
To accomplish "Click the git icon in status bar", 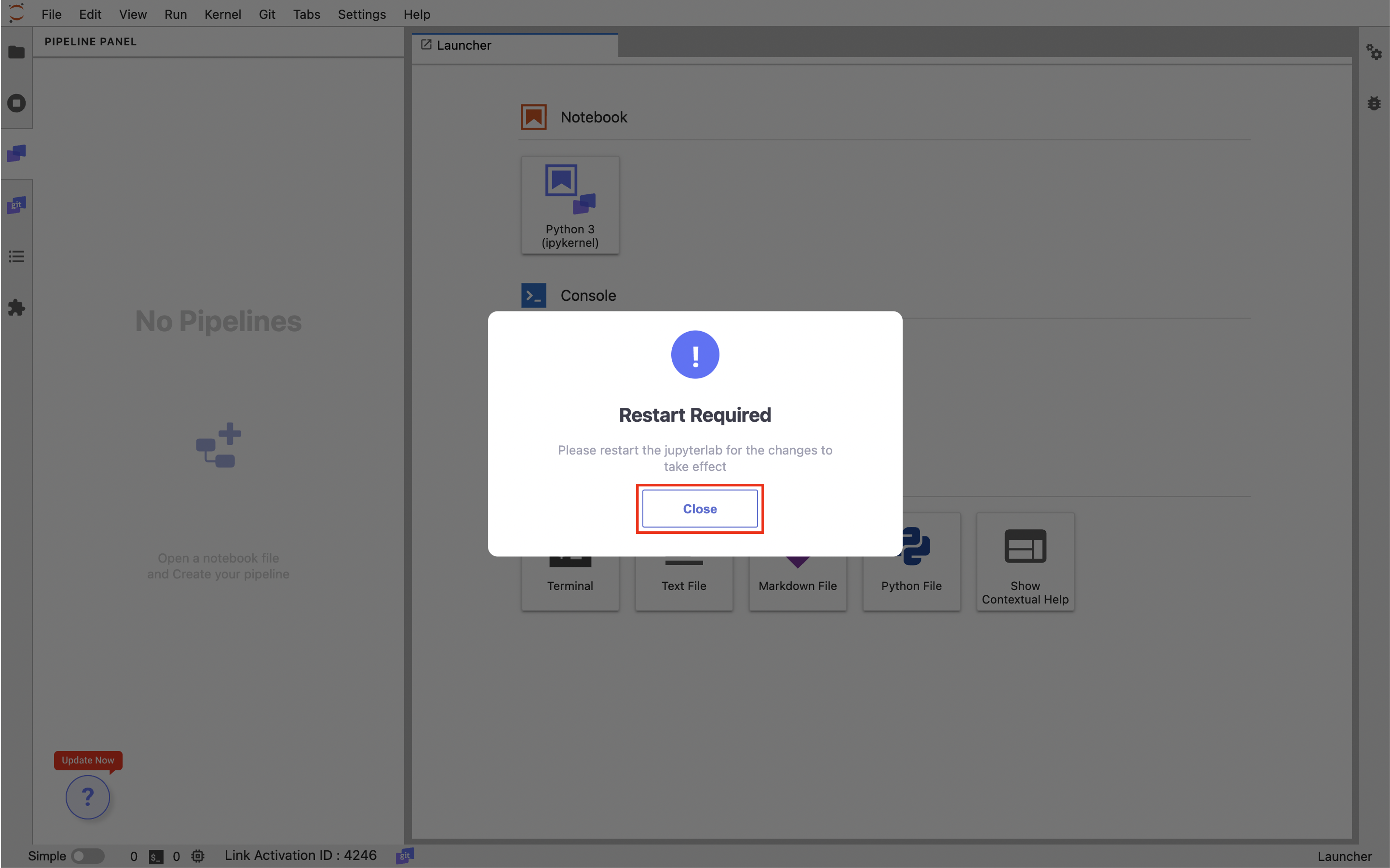I will 405,855.
